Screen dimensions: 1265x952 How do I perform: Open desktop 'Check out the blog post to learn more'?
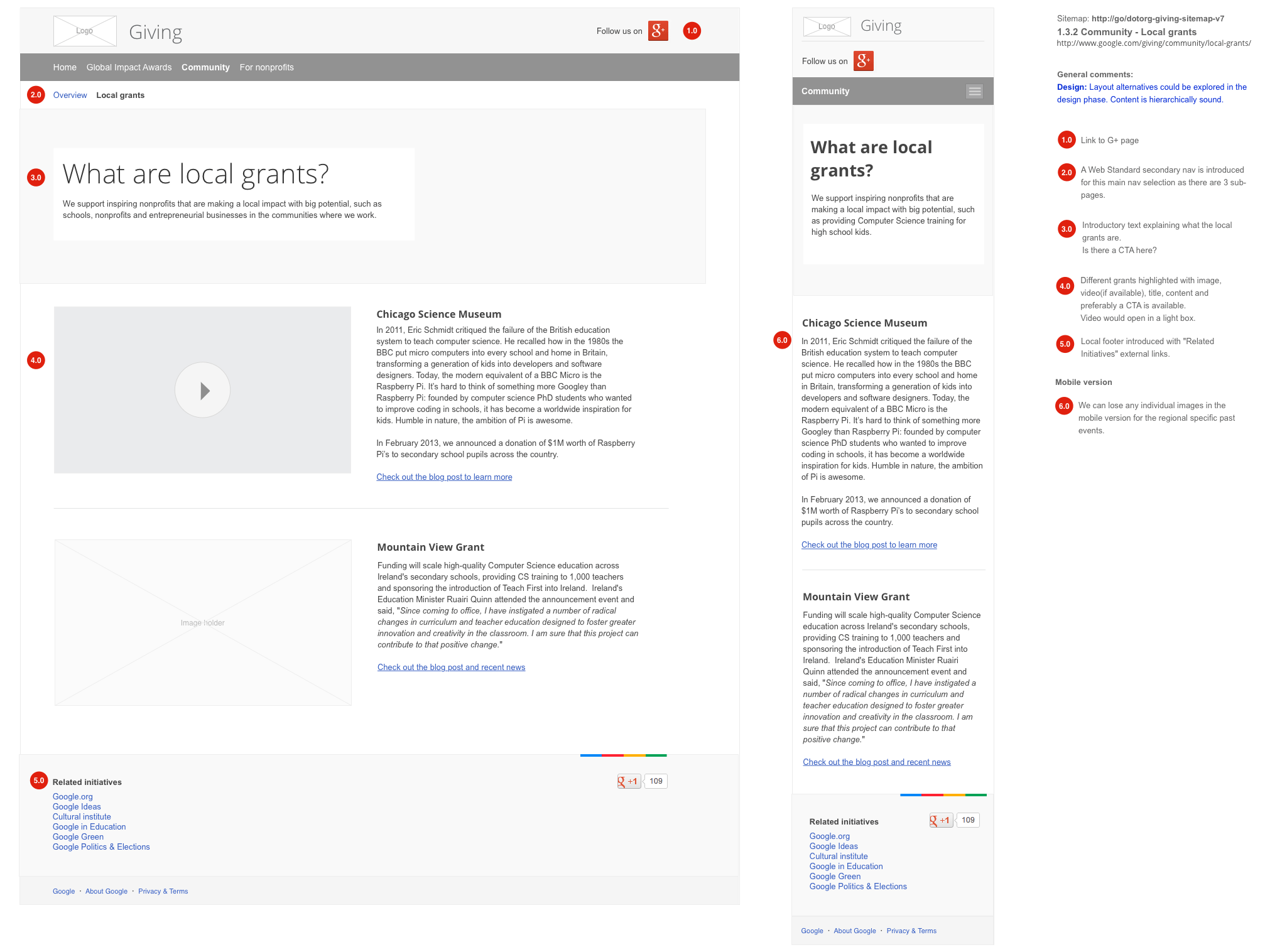point(444,477)
